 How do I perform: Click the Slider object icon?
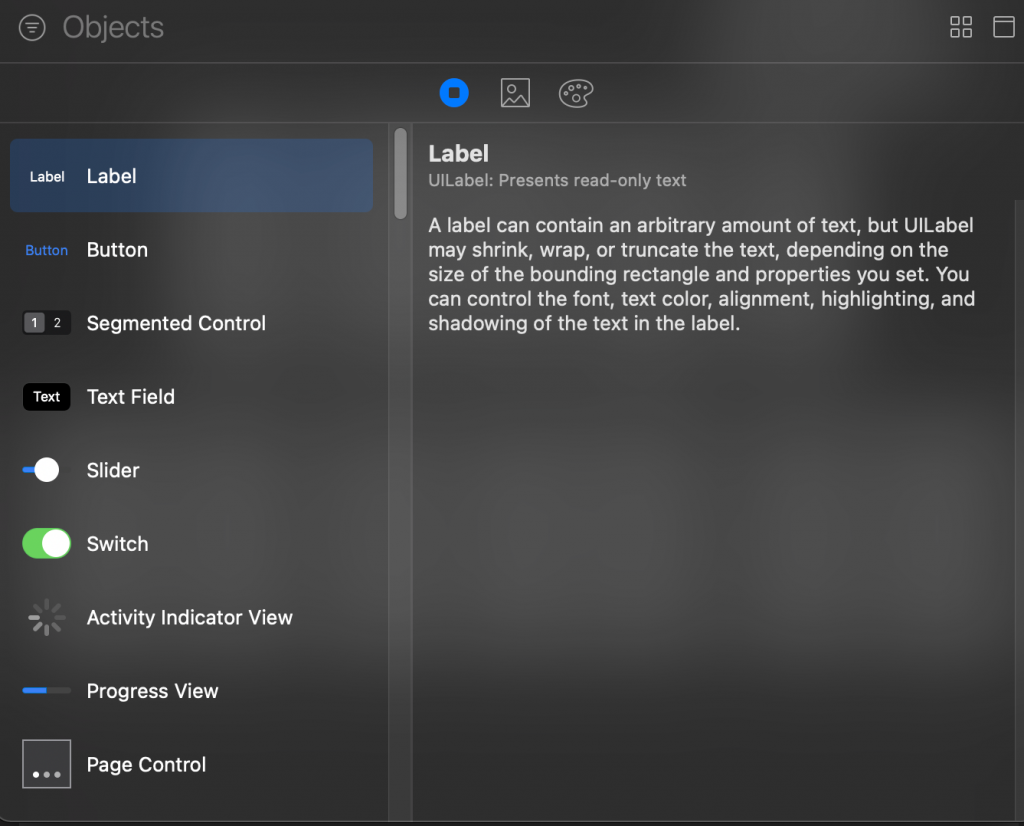pos(42,470)
